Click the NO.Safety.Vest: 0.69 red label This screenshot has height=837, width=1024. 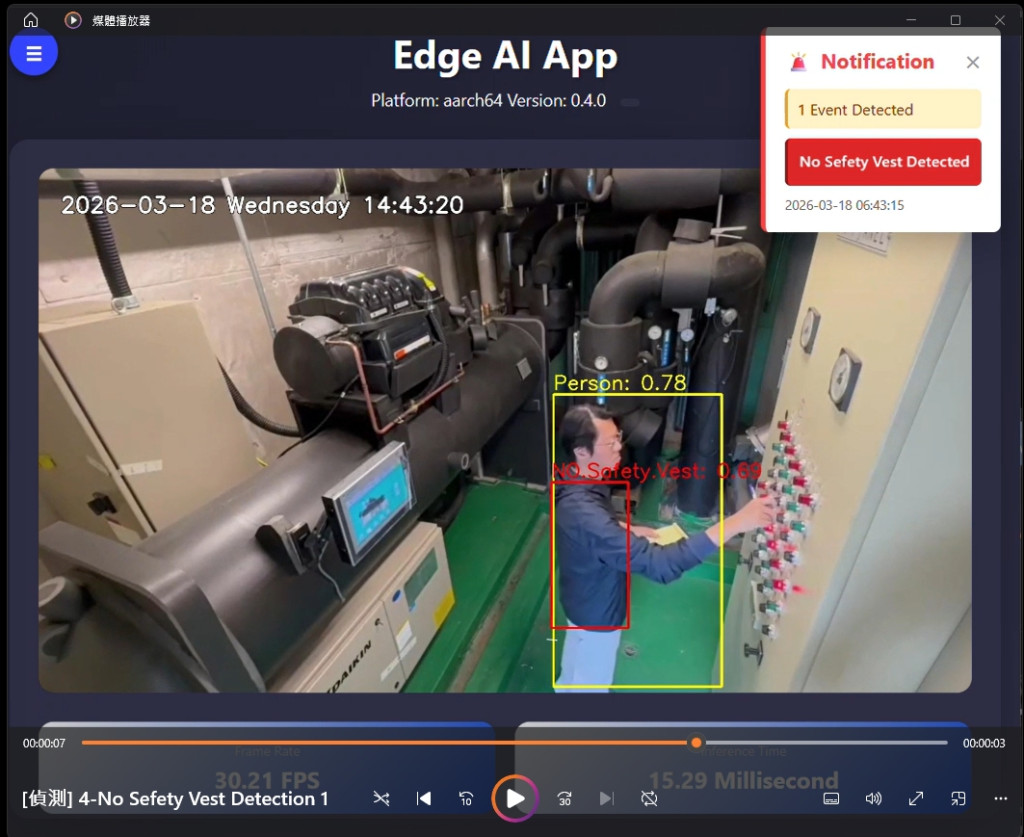pos(657,471)
